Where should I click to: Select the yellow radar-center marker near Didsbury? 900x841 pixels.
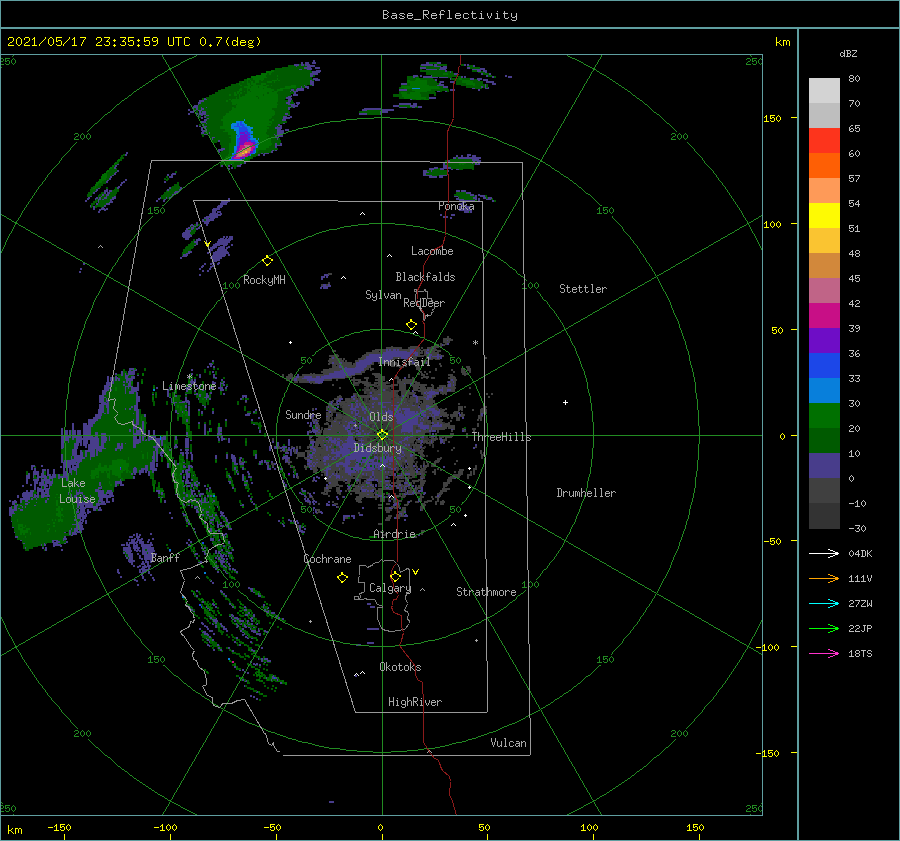point(382,435)
